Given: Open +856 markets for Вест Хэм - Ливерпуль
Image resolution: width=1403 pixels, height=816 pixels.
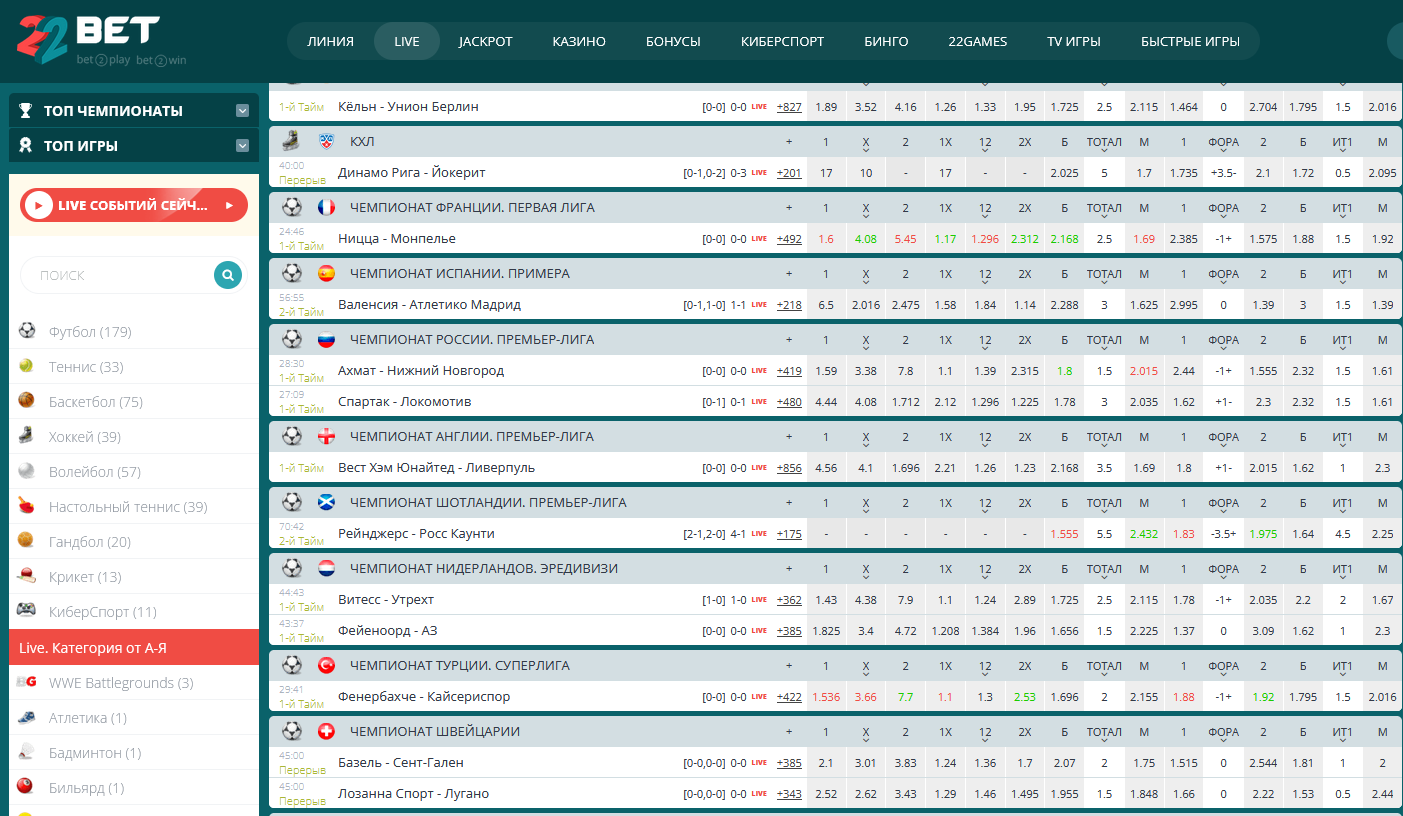Looking at the screenshot, I should [x=789, y=468].
